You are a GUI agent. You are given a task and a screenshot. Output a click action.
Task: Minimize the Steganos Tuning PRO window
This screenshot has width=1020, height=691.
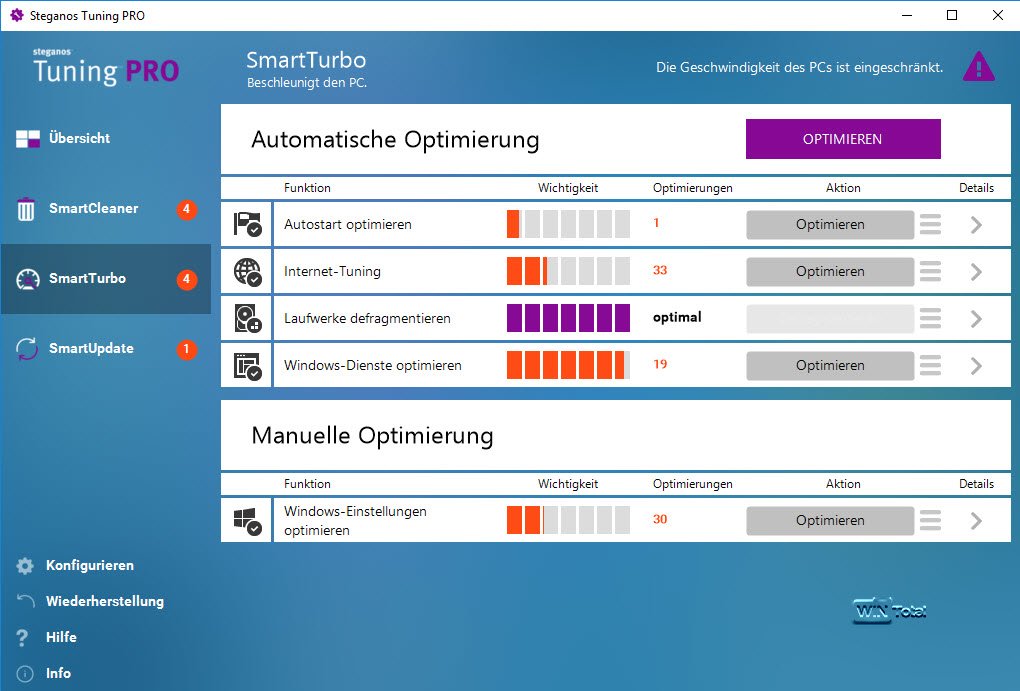907,15
